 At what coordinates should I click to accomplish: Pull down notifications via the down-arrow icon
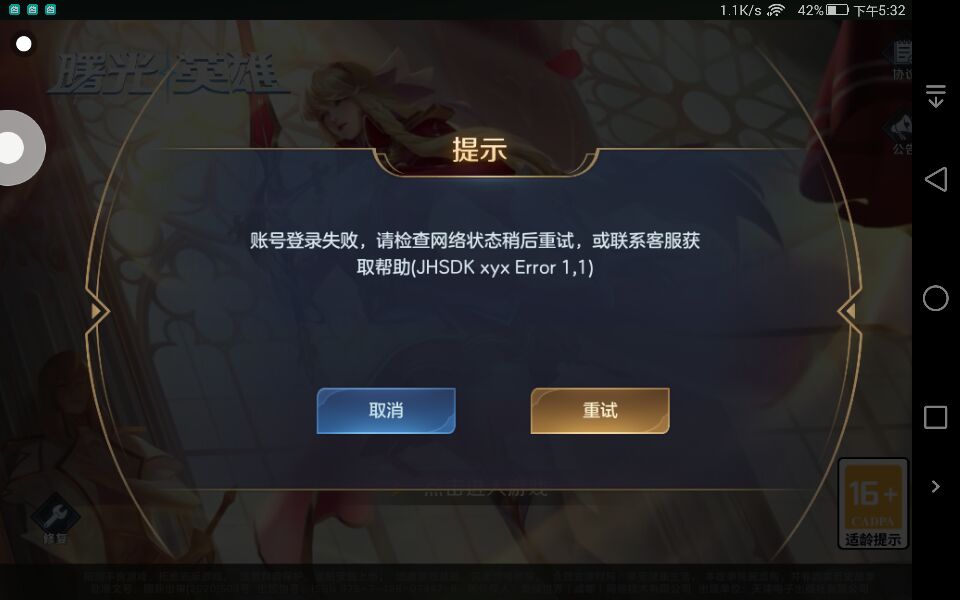[936, 96]
